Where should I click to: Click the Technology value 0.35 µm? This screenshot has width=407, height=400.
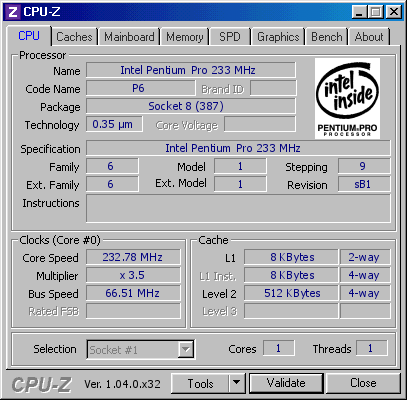114,124
